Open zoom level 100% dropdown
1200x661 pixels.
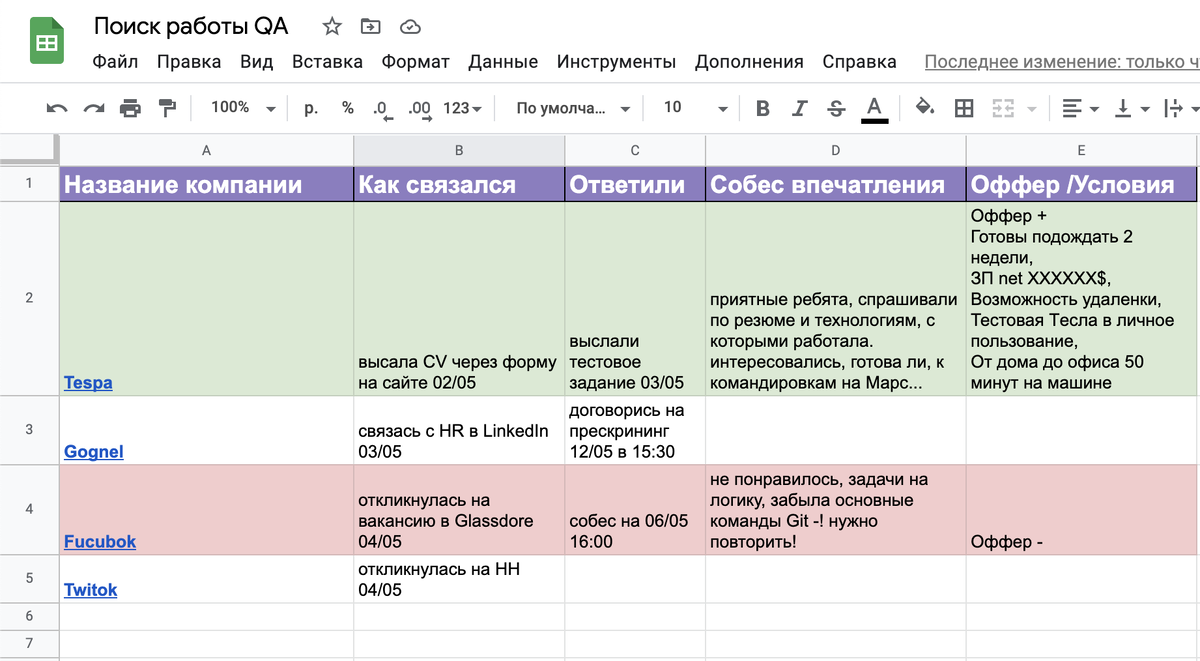coord(242,107)
